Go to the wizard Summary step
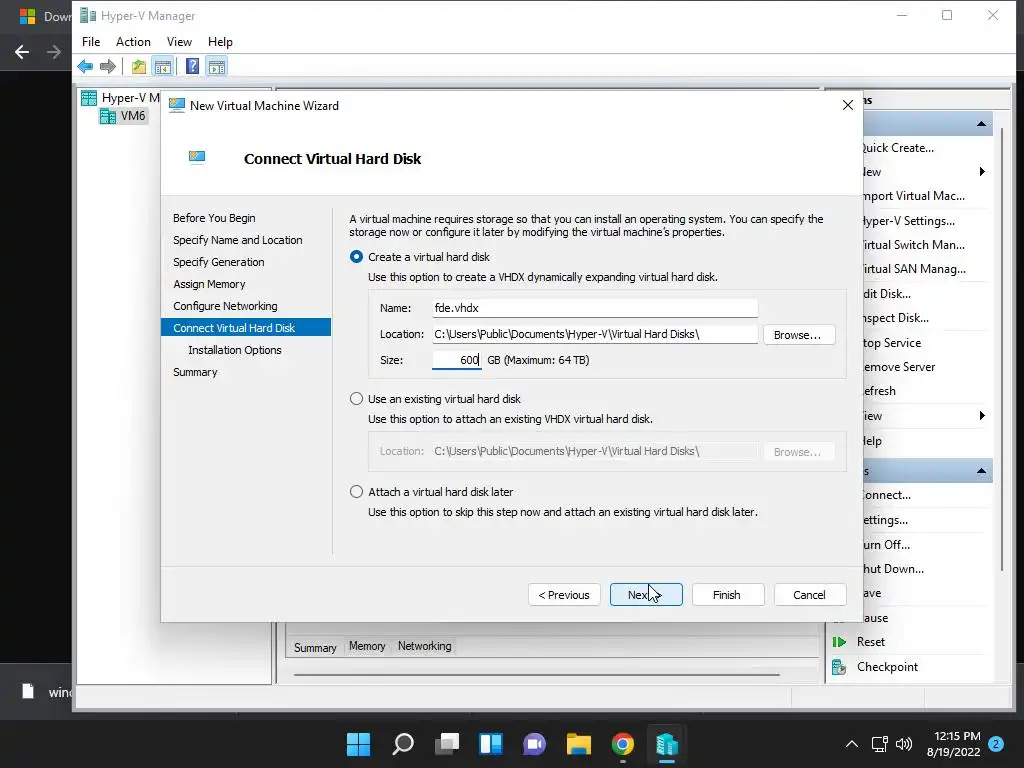The width and height of the screenshot is (1024, 768). pyautogui.click(x=195, y=372)
